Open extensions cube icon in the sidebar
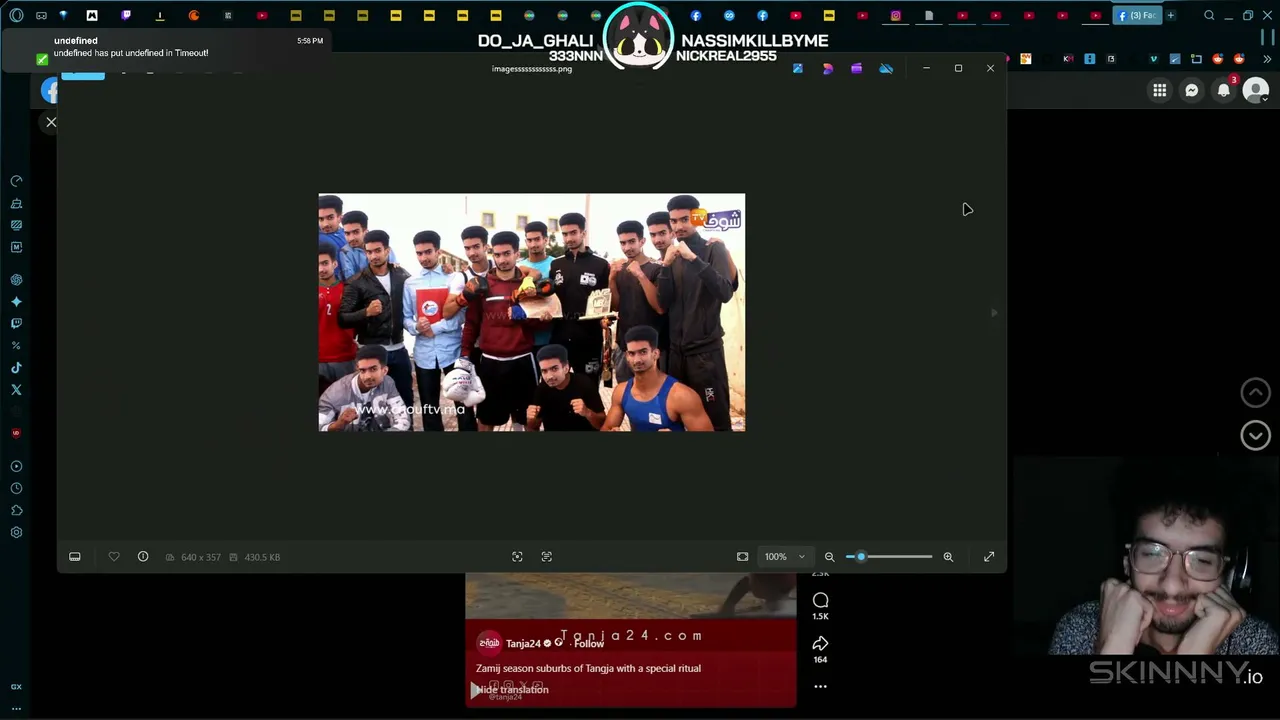Viewport: 1280px width, 720px height. click(x=16, y=510)
